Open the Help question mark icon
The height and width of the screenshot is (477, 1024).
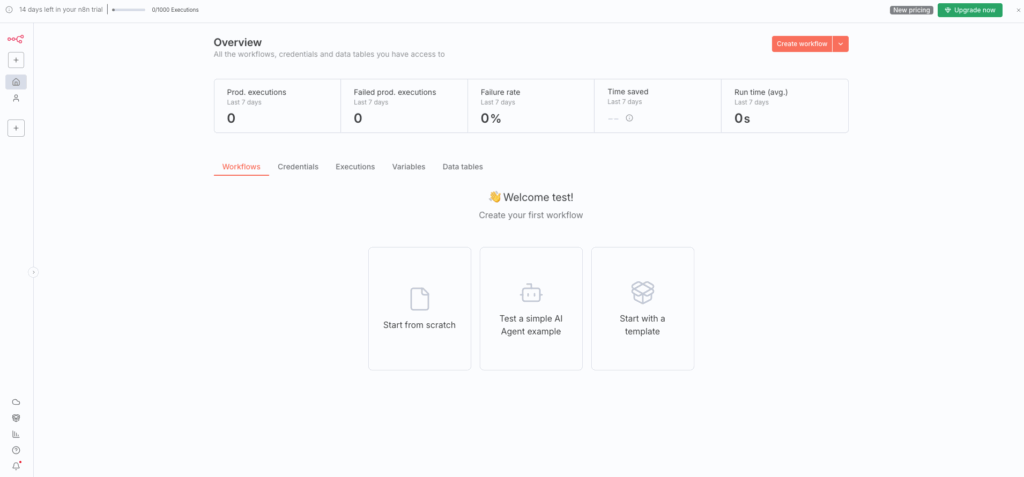tap(16, 450)
